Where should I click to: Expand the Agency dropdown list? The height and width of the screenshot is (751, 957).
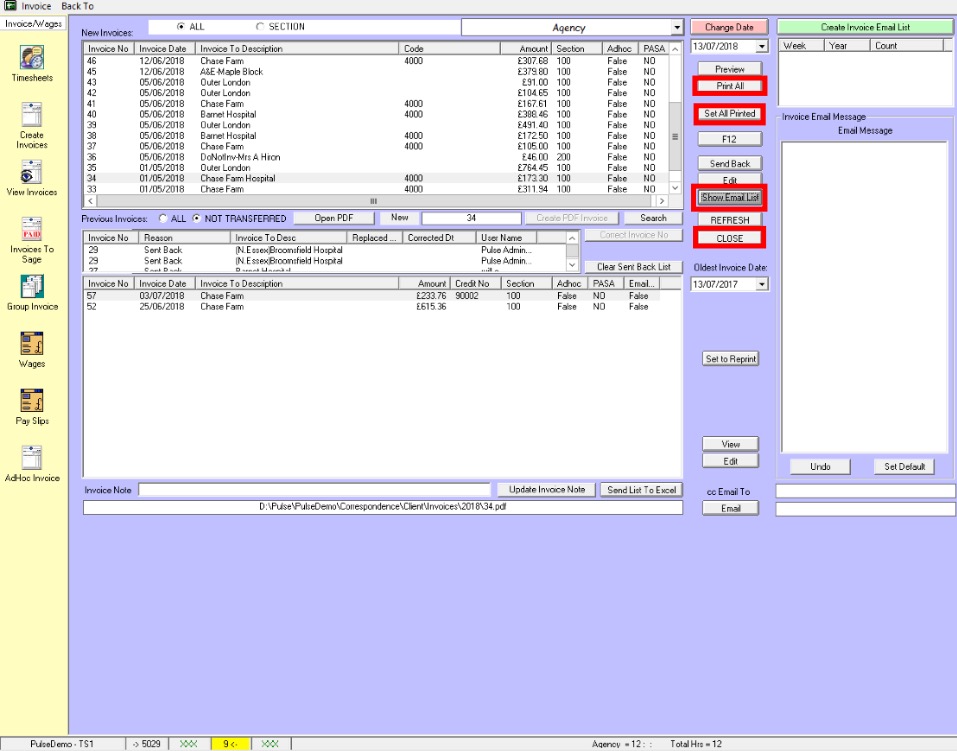coord(677,28)
